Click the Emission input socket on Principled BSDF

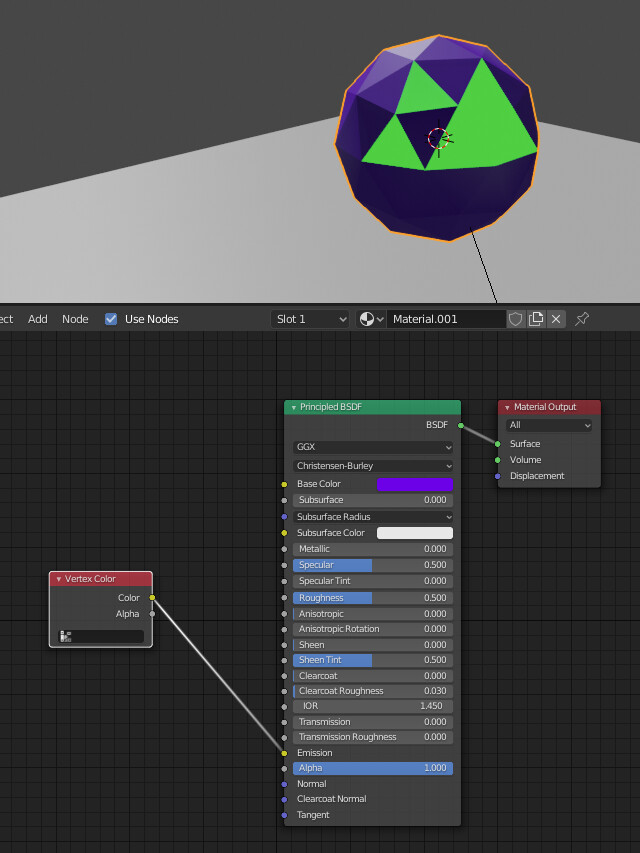coord(284,753)
